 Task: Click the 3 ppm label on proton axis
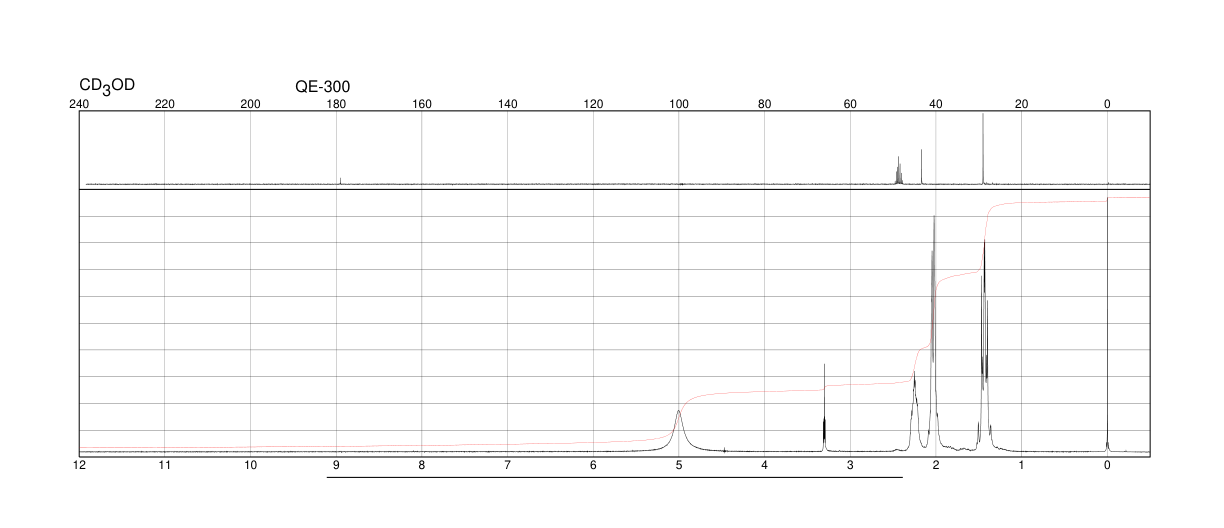[850, 466]
